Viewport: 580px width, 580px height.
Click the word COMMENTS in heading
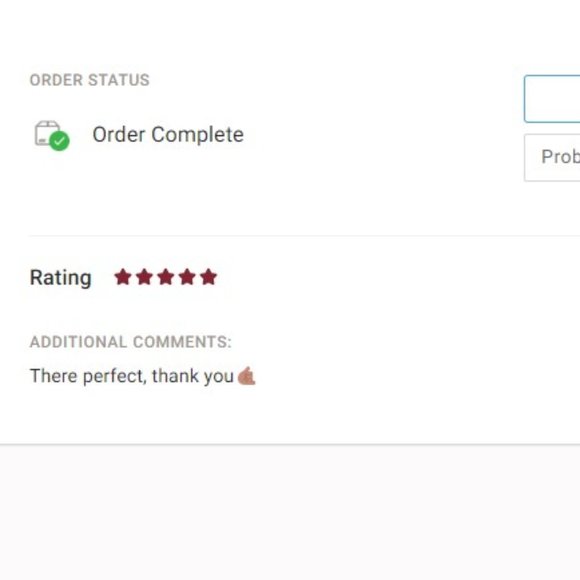point(182,342)
